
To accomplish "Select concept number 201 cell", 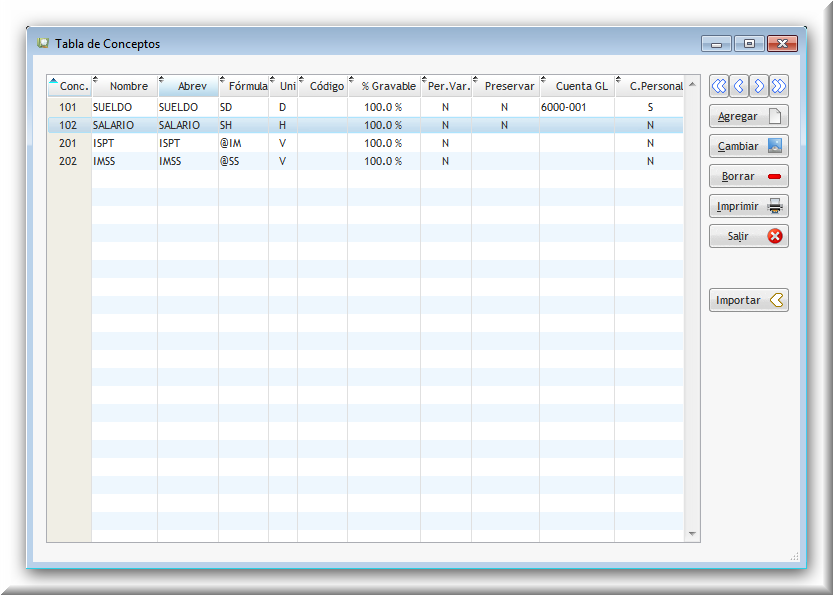I will click(x=68, y=143).
